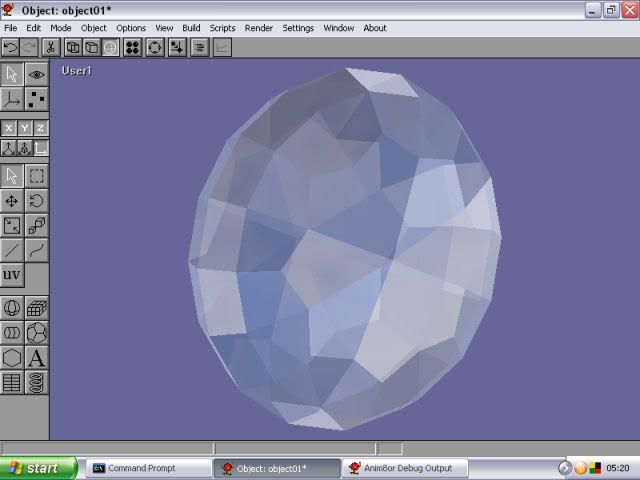Image resolution: width=640 pixels, height=480 pixels.
Task: Toggle the Z axis lock button
Action: click(41, 128)
